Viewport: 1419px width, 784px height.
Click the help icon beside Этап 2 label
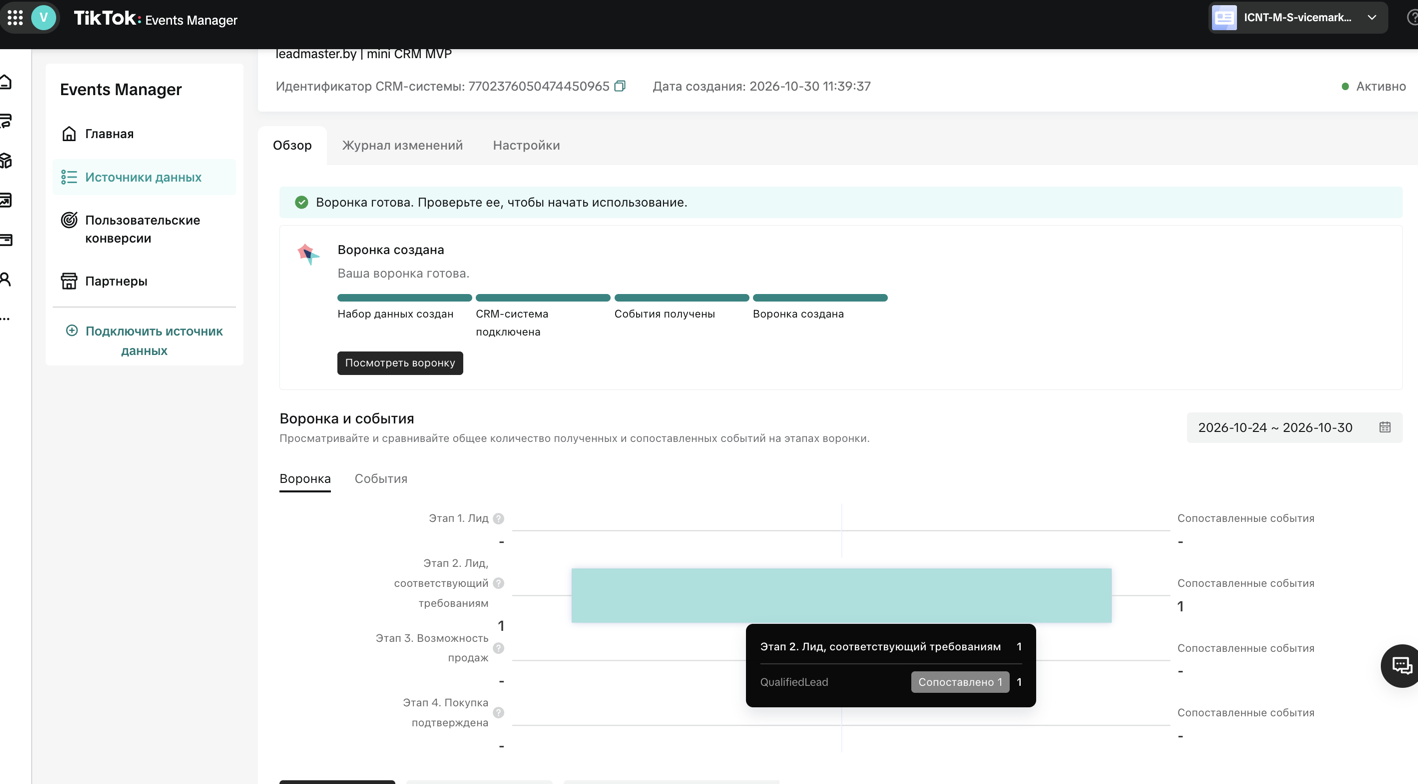tap(498, 583)
